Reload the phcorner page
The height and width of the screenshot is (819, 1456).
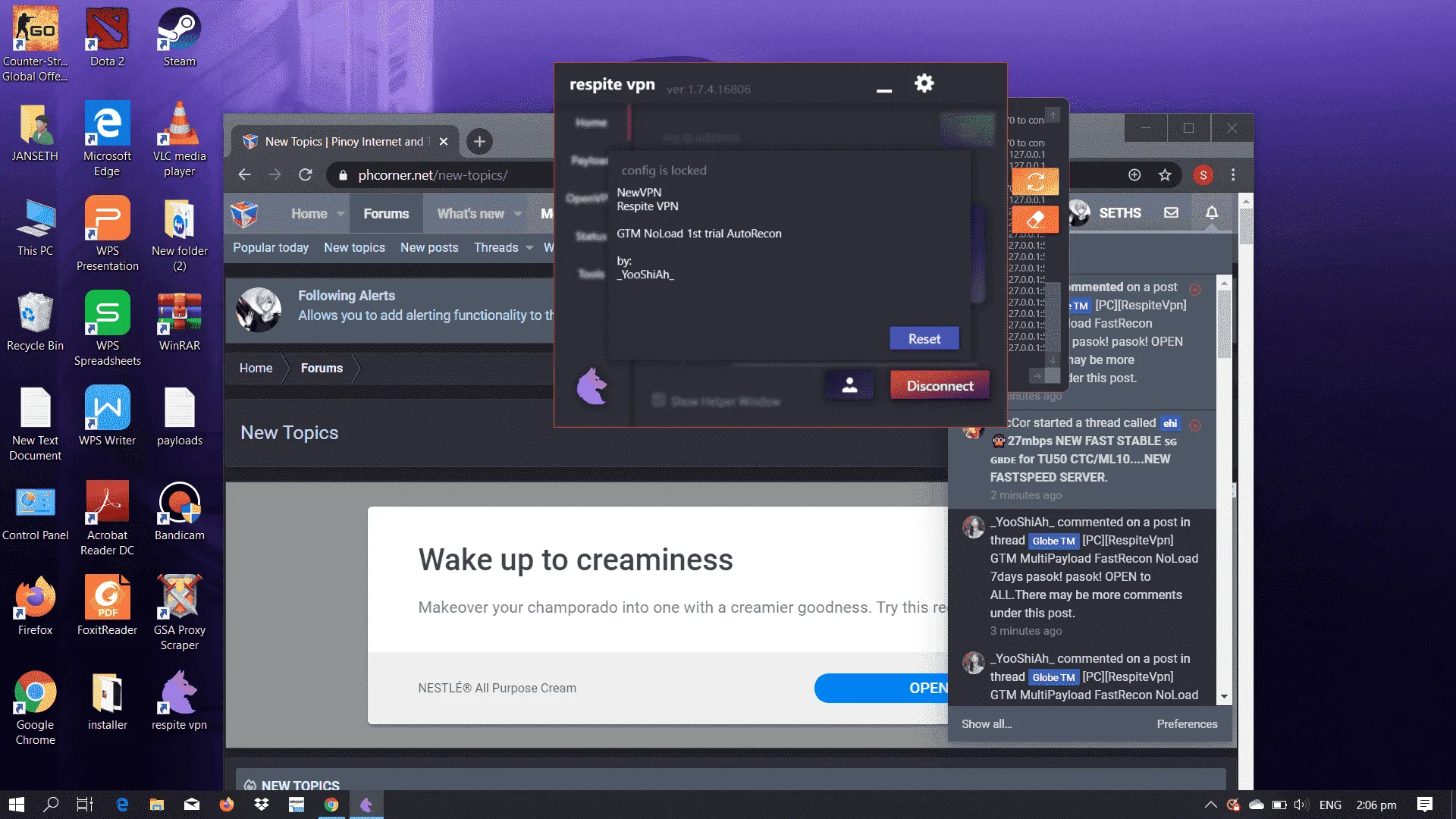click(305, 175)
